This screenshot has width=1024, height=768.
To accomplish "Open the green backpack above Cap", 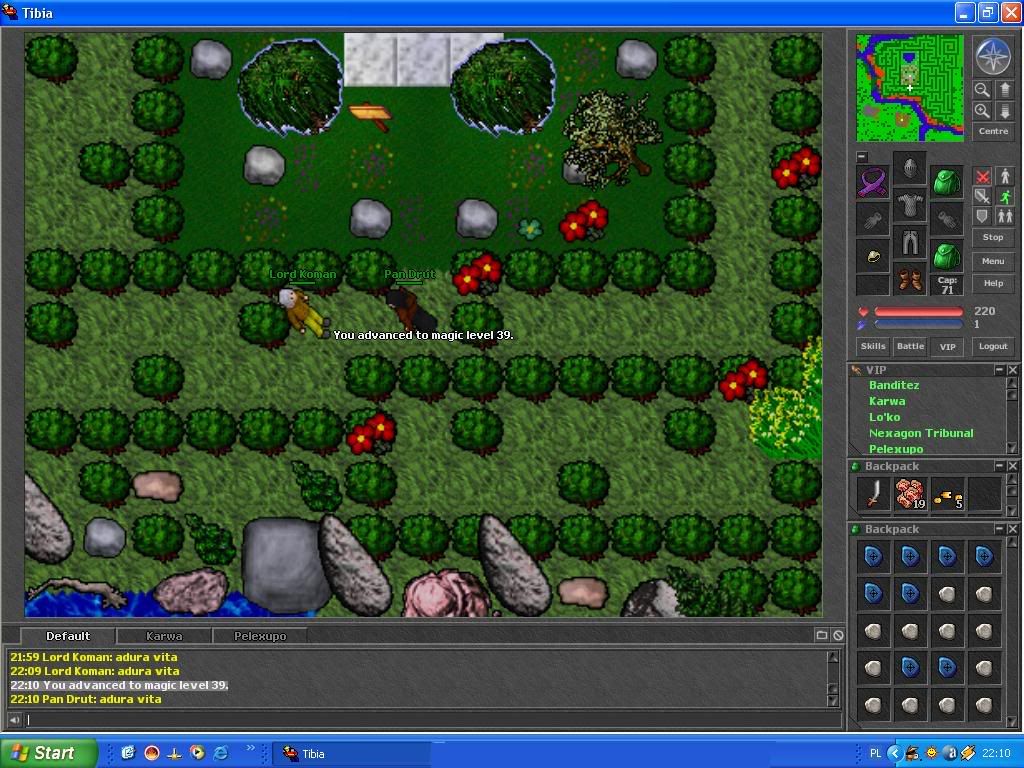I will click(946, 256).
